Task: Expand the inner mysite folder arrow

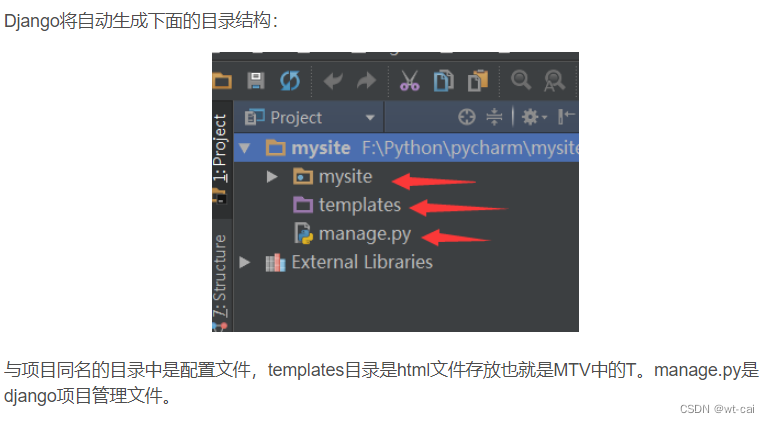Action: point(272,176)
